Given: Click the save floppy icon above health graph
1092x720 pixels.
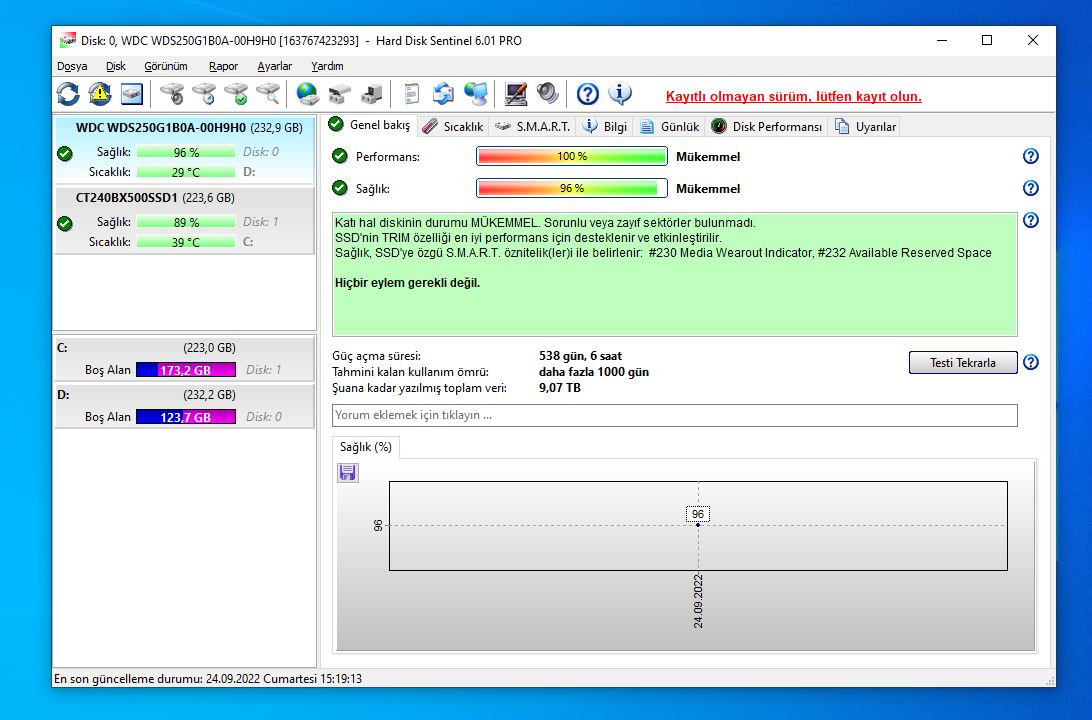Looking at the screenshot, I should point(348,474).
